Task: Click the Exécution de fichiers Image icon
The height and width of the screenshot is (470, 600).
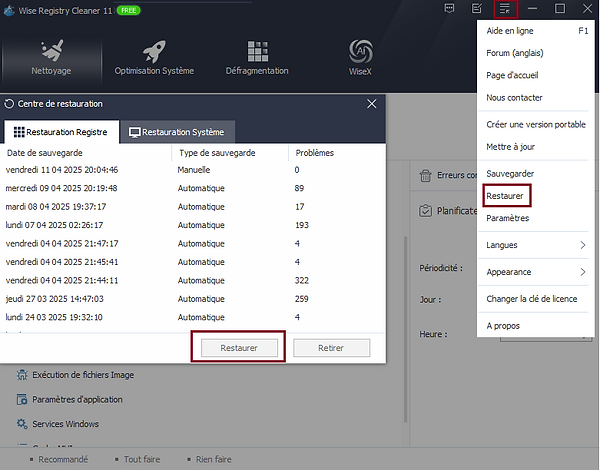Action: [x=22, y=375]
